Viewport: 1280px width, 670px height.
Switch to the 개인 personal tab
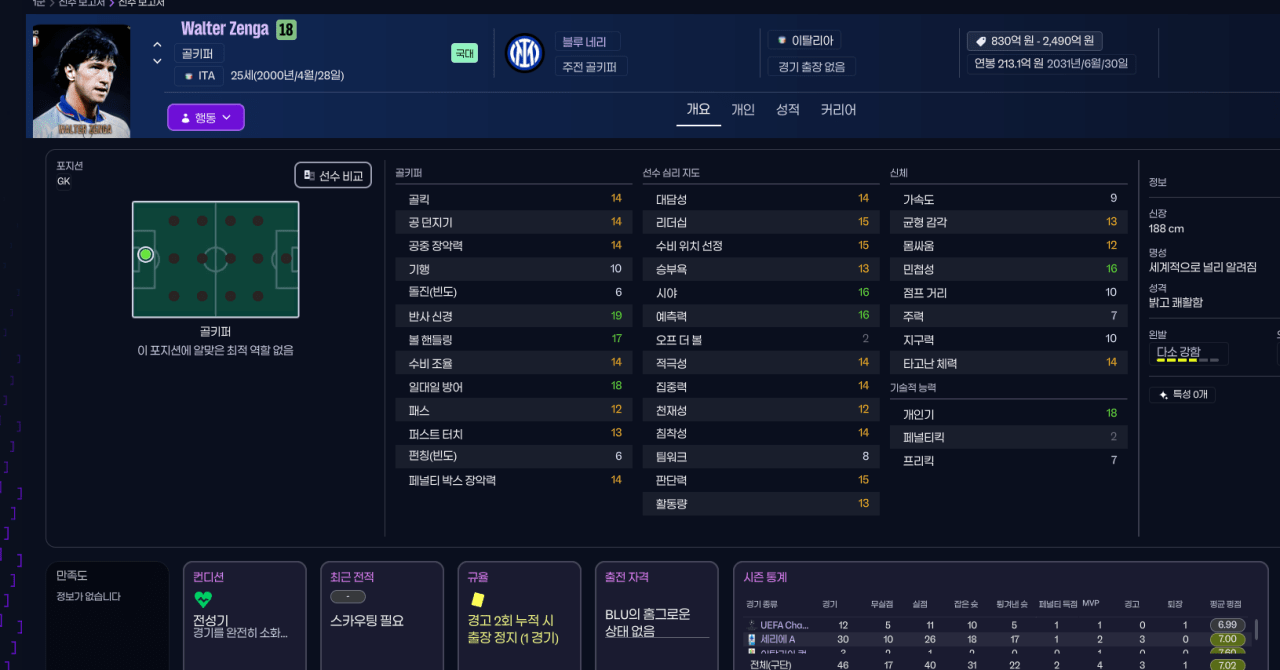[x=743, y=110]
